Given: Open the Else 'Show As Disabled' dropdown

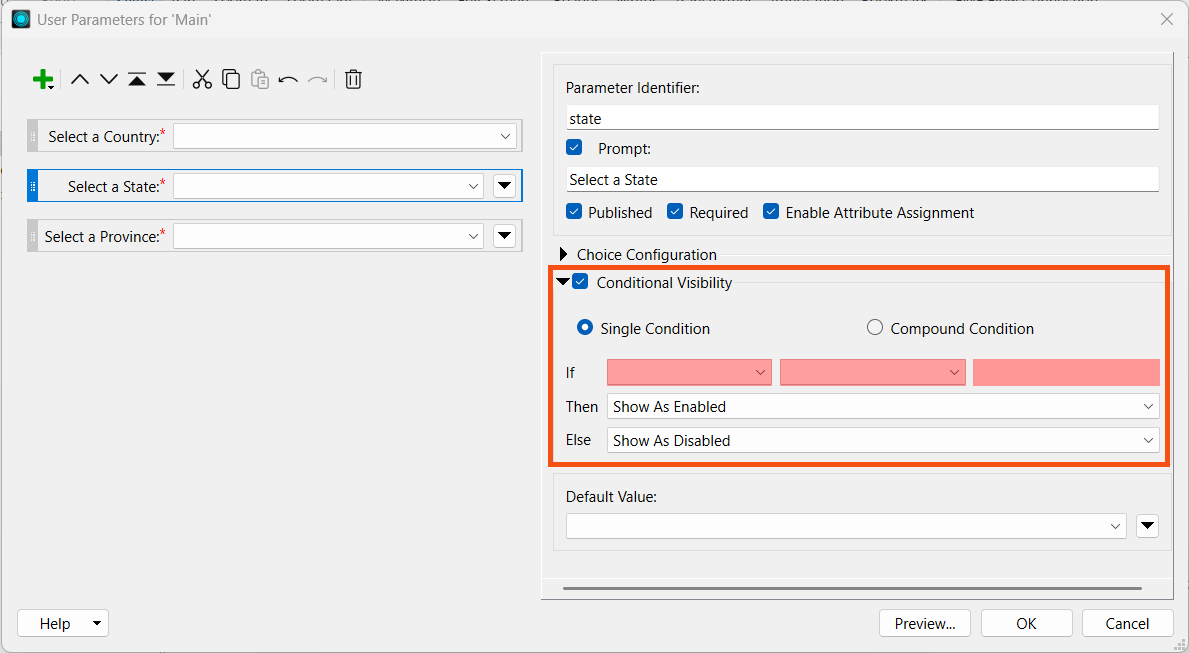Looking at the screenshot, I should tap(882, 441).
